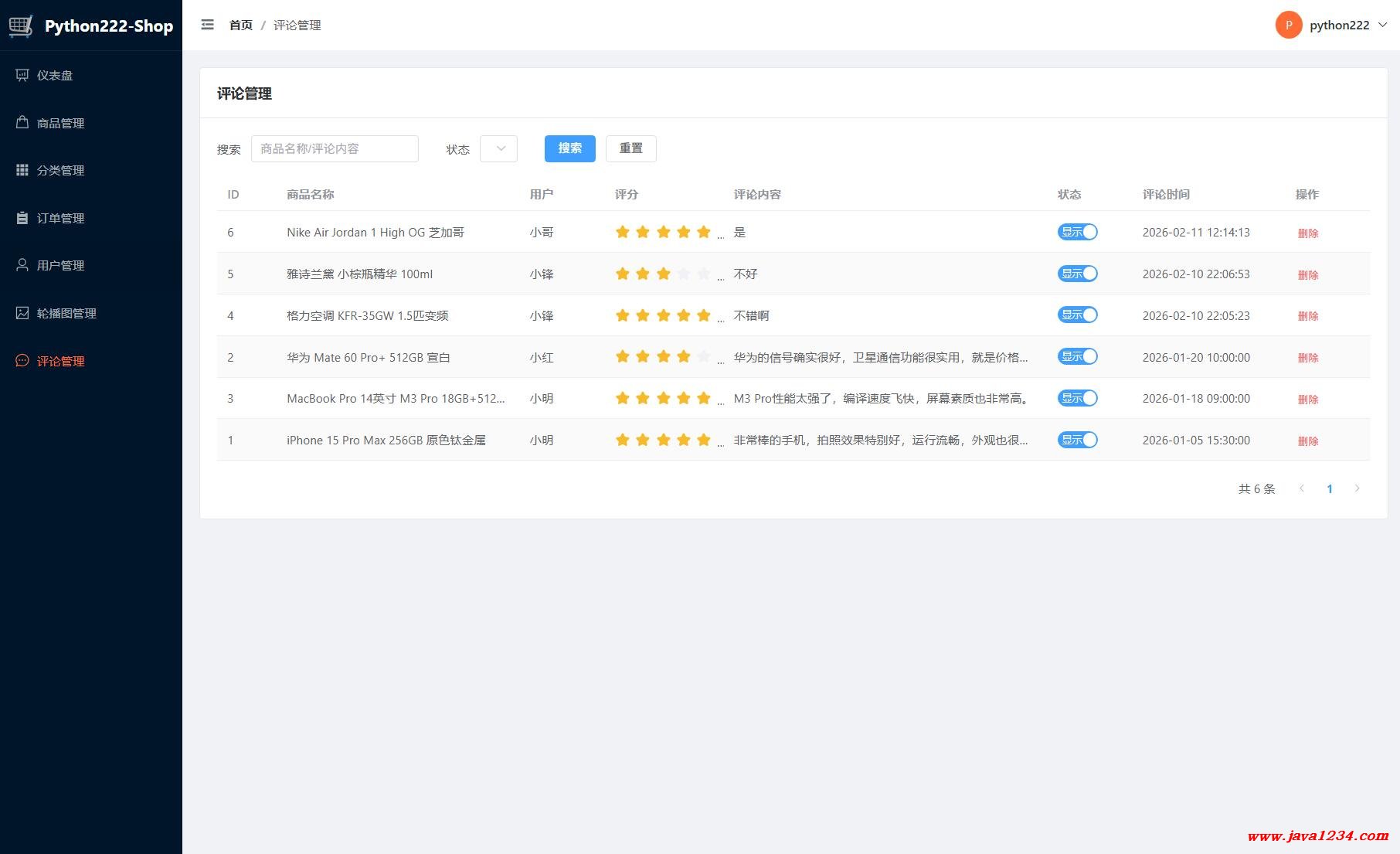Expand the python222 user menu arrow
The image size is (1400, 854).
(1383, 25)
